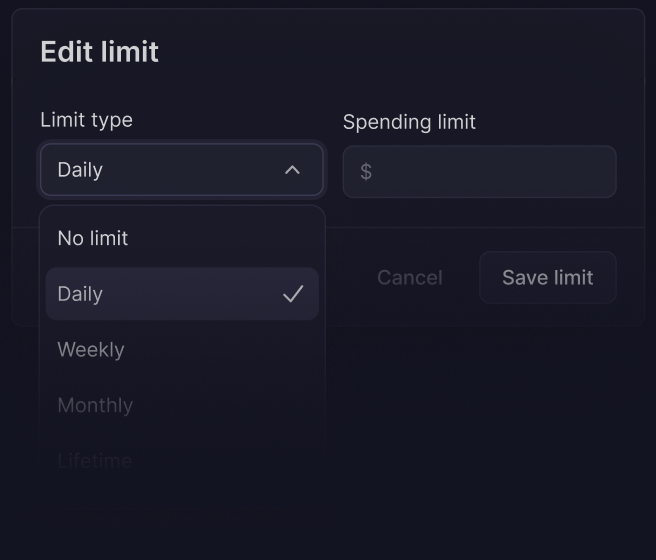
Task: Click the dollar sign in spending field
Action: pos(366,172)
